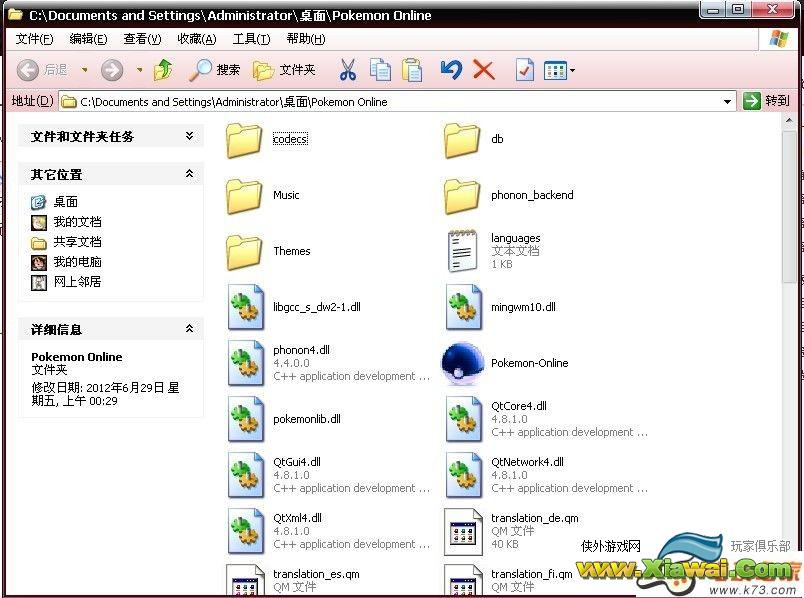Select QtCore4.dll file
Viewport: 804px width, 598px height.
[547, 419]
